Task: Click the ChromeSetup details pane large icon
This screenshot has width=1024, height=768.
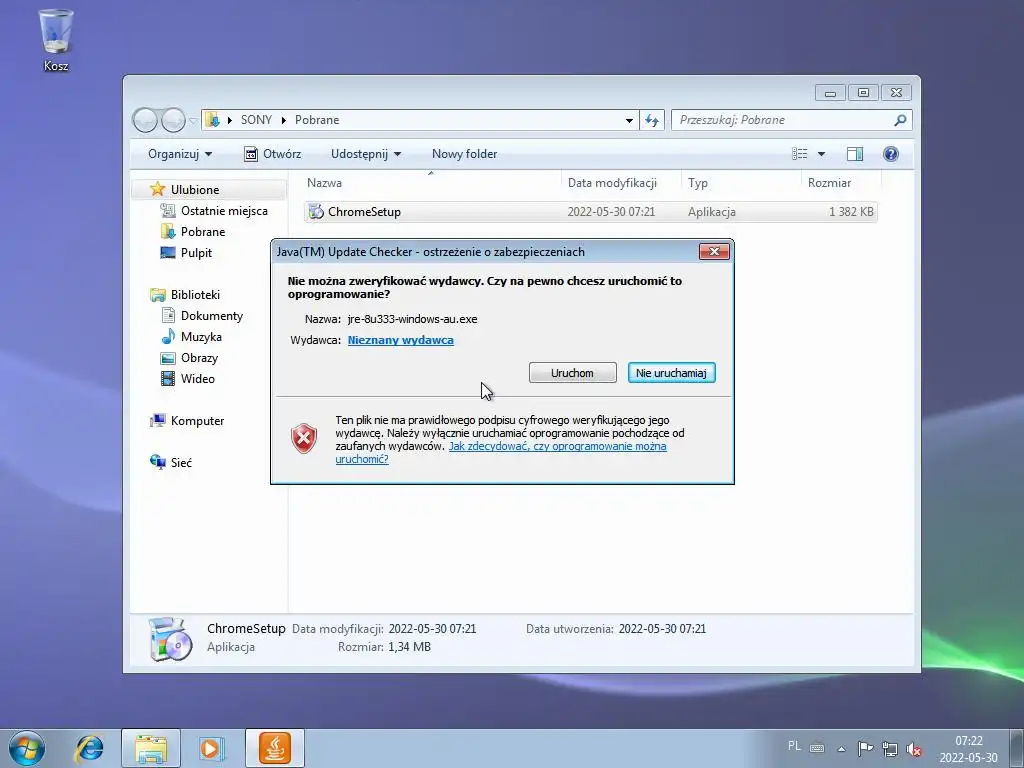Action: coord(170,639)
